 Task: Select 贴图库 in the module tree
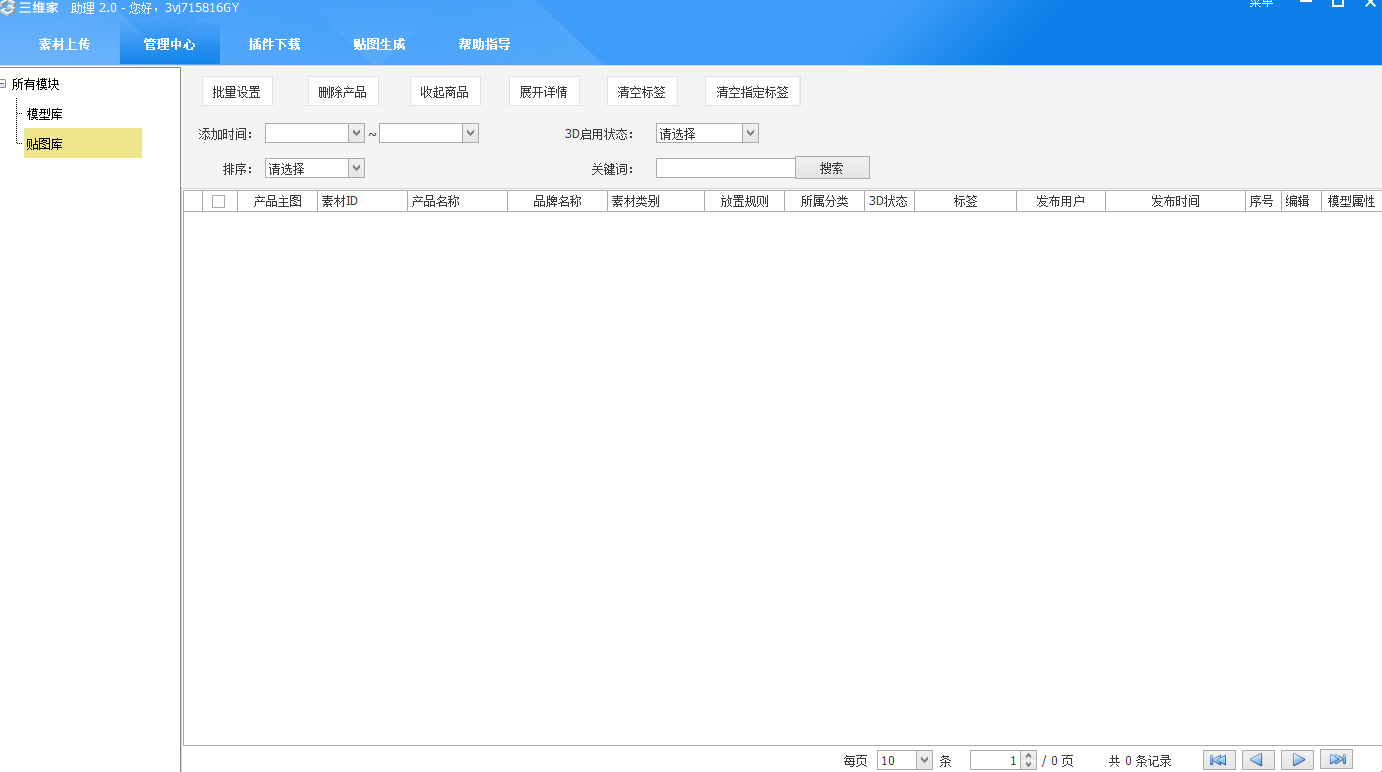coord(83,143)
